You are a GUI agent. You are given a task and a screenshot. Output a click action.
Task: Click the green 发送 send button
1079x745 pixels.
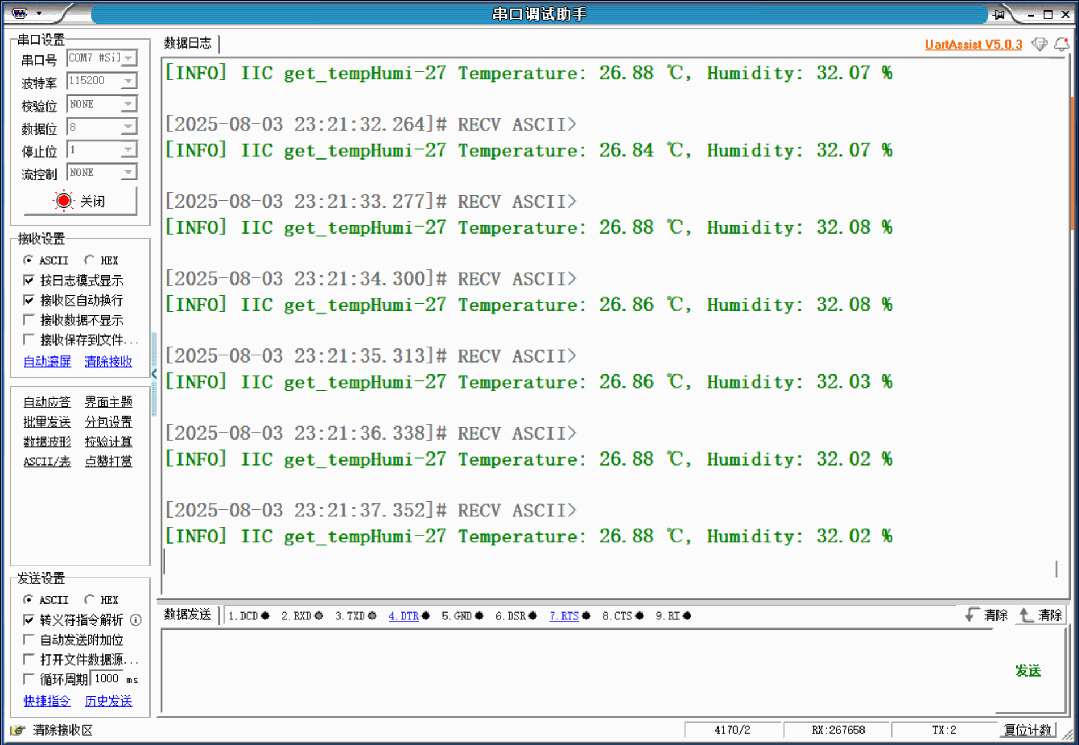point(1028,671)
